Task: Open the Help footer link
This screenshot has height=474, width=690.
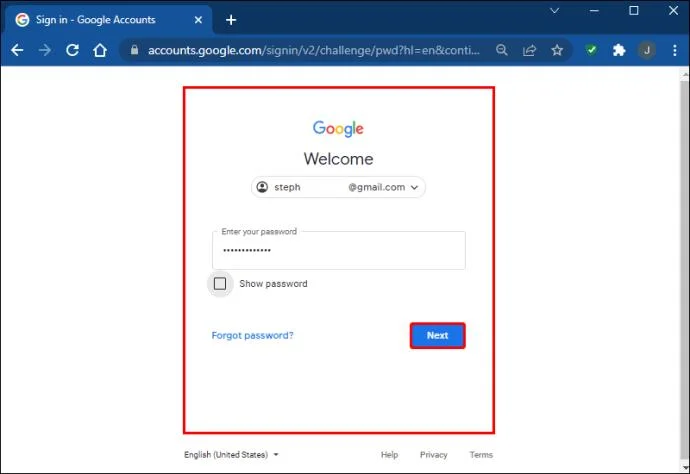Action: point(389,455)
